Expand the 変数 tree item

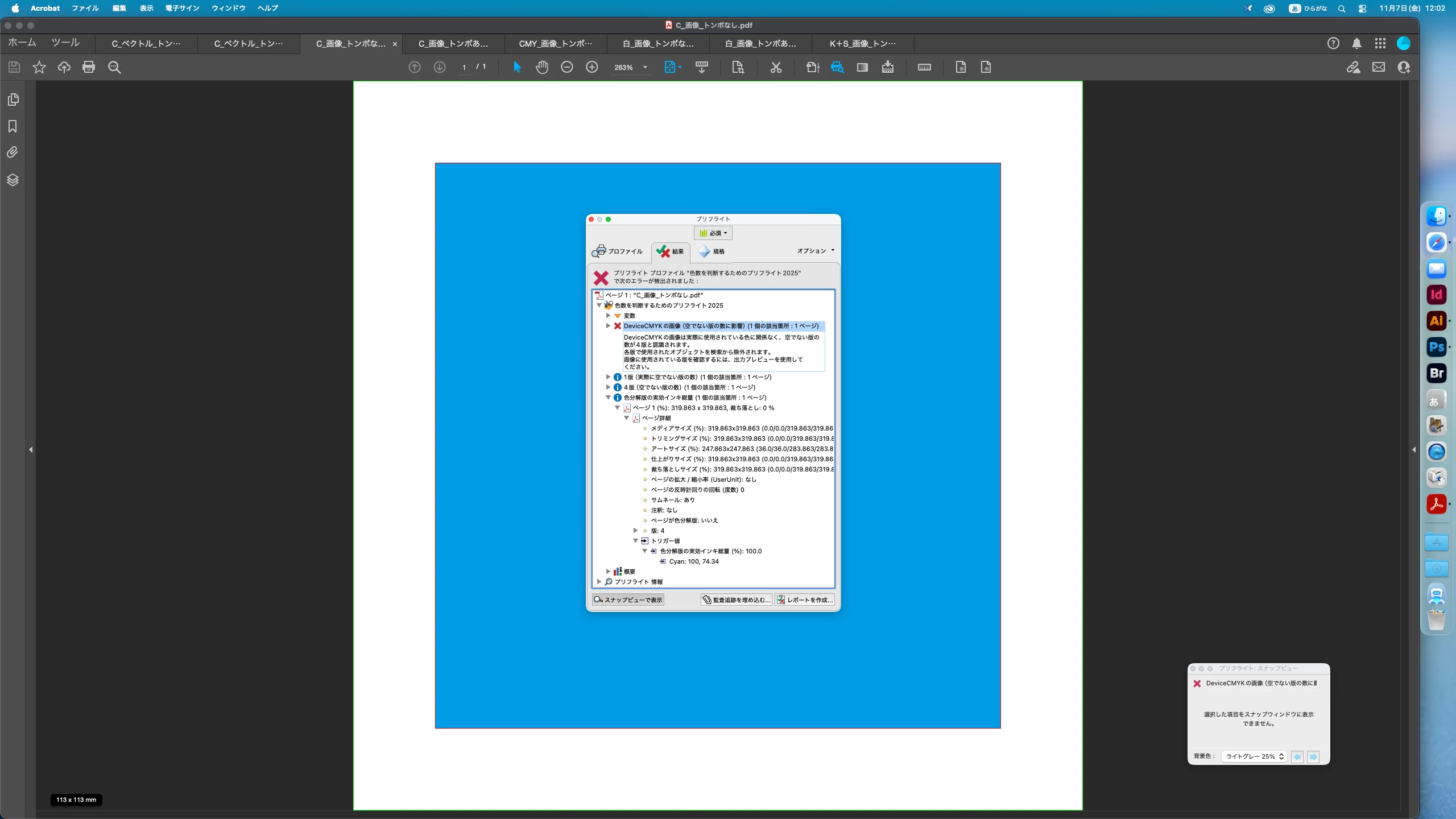coord(608,316)
